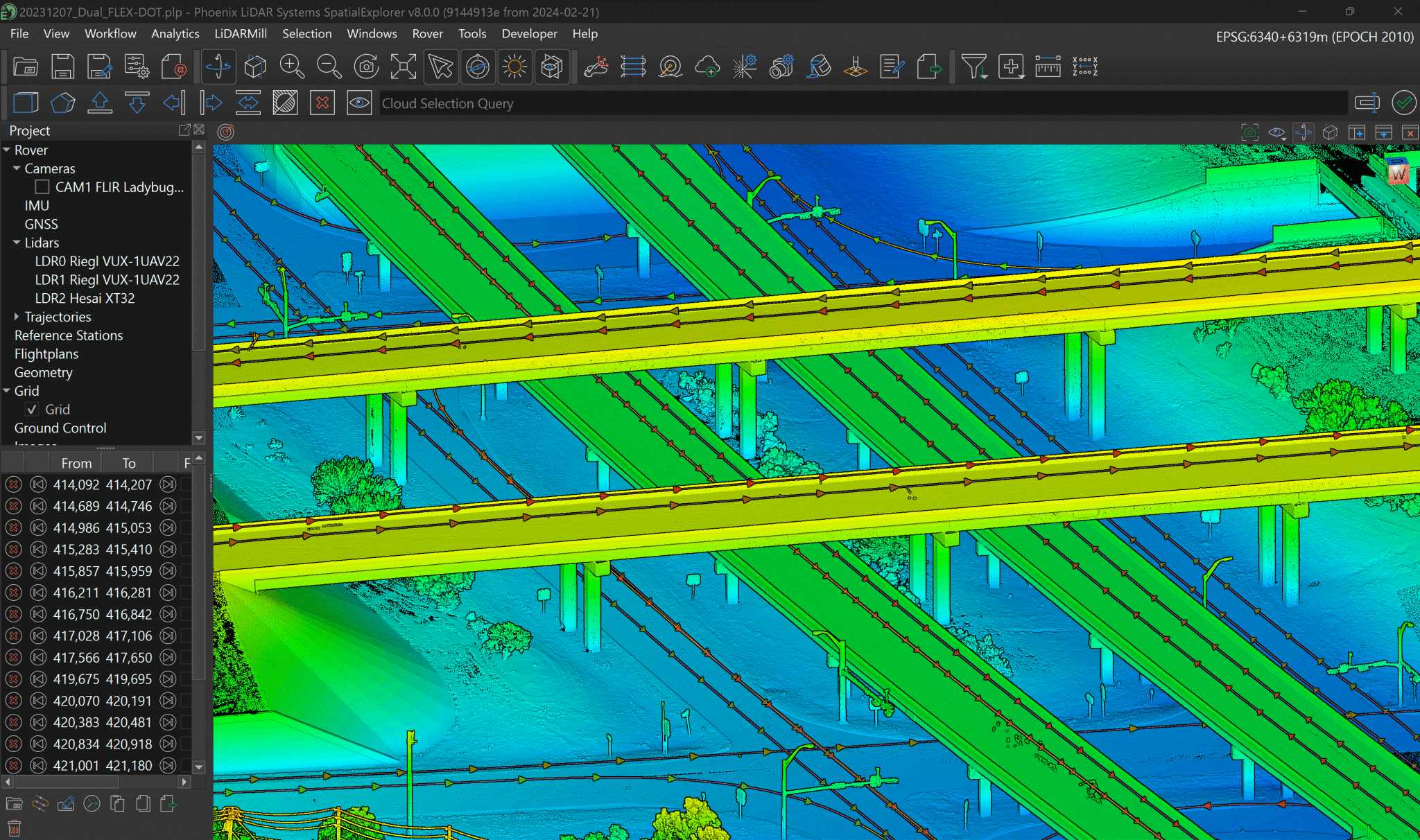Select the Orbit rotation tool
1420x840 pixels.
coord(218,67)
